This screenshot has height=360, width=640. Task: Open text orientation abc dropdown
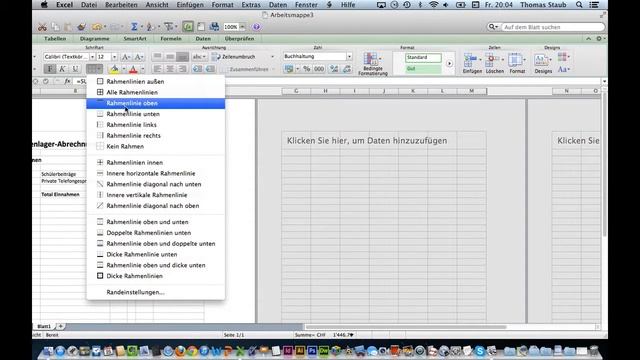pyautogui.click(x=199, y=56)
